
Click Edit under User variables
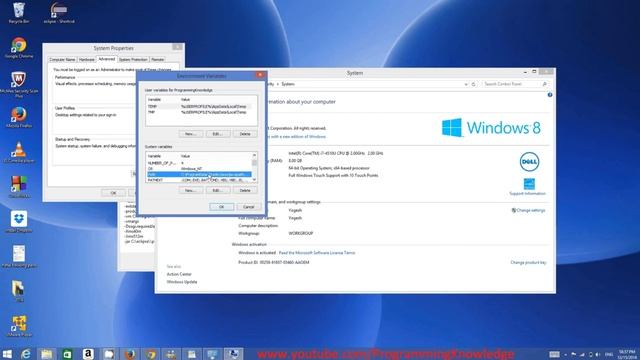tap(218, 134)
